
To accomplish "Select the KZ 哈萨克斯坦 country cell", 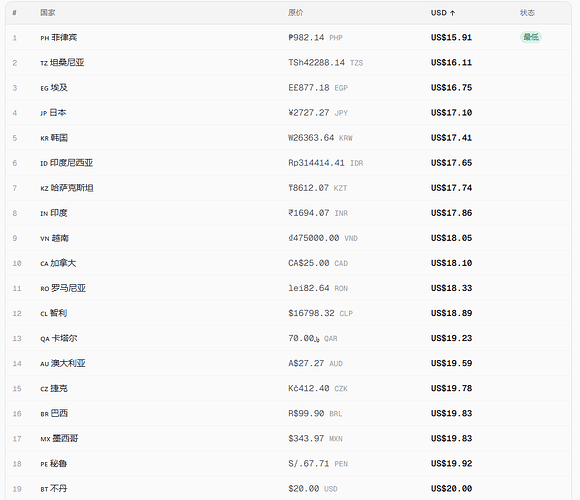I will coord(67,188).
